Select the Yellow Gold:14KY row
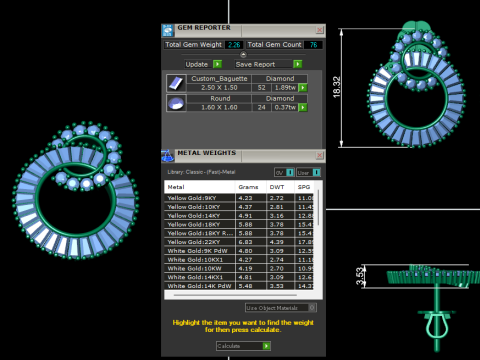 click(x=239, y=216)
